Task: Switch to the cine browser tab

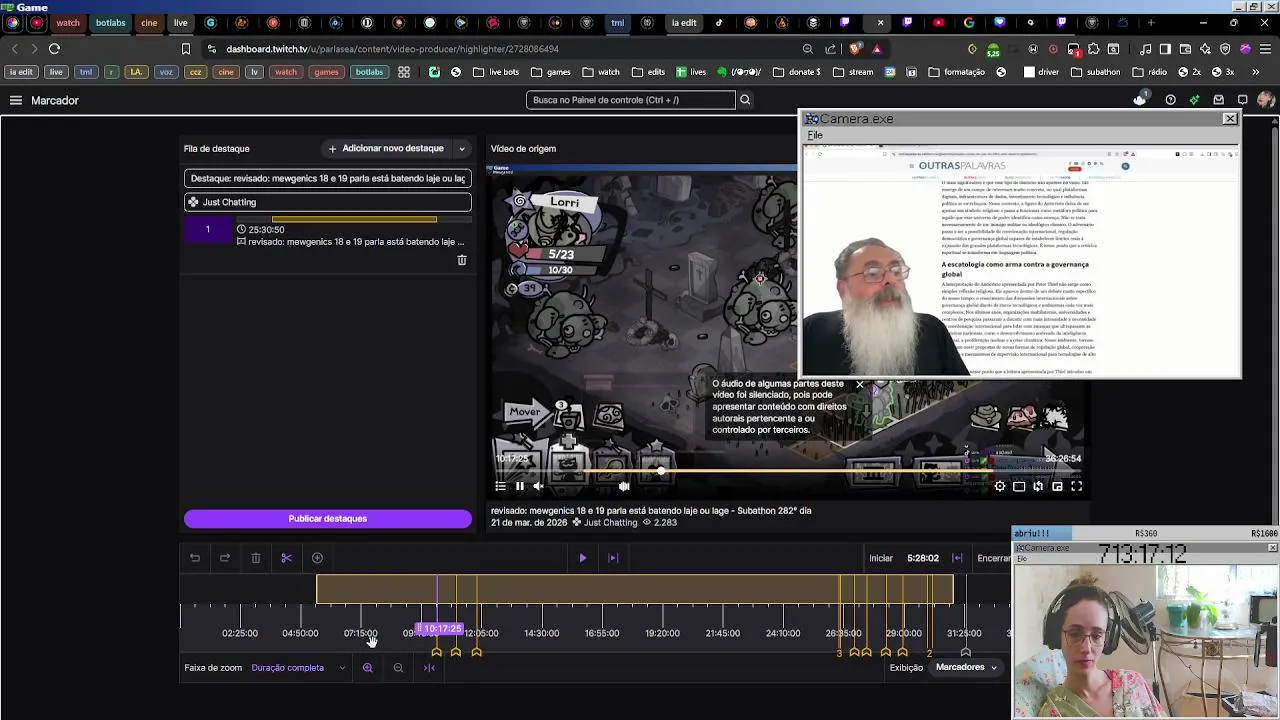Action: (149, 22)
